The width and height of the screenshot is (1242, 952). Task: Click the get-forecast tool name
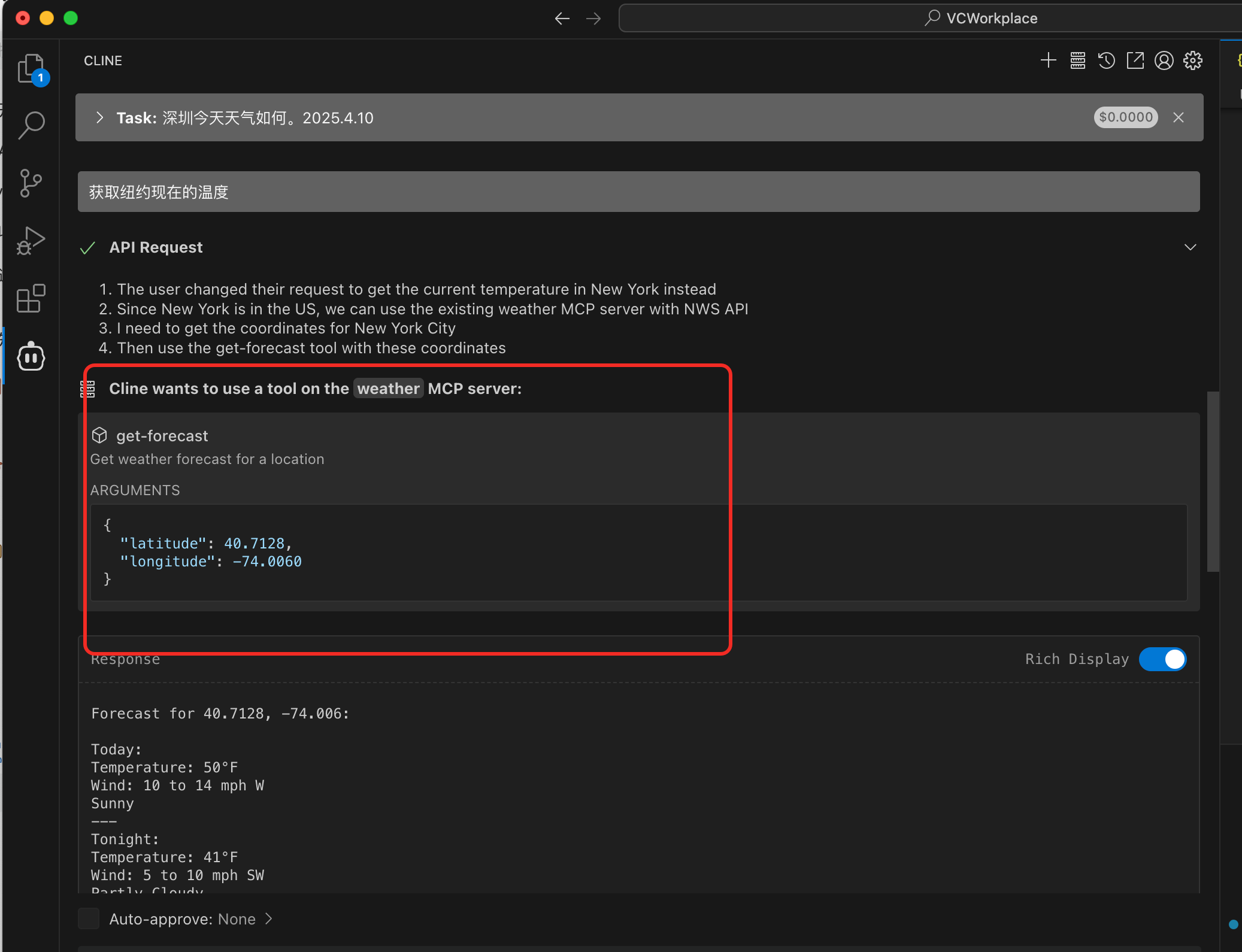[162, 436]
